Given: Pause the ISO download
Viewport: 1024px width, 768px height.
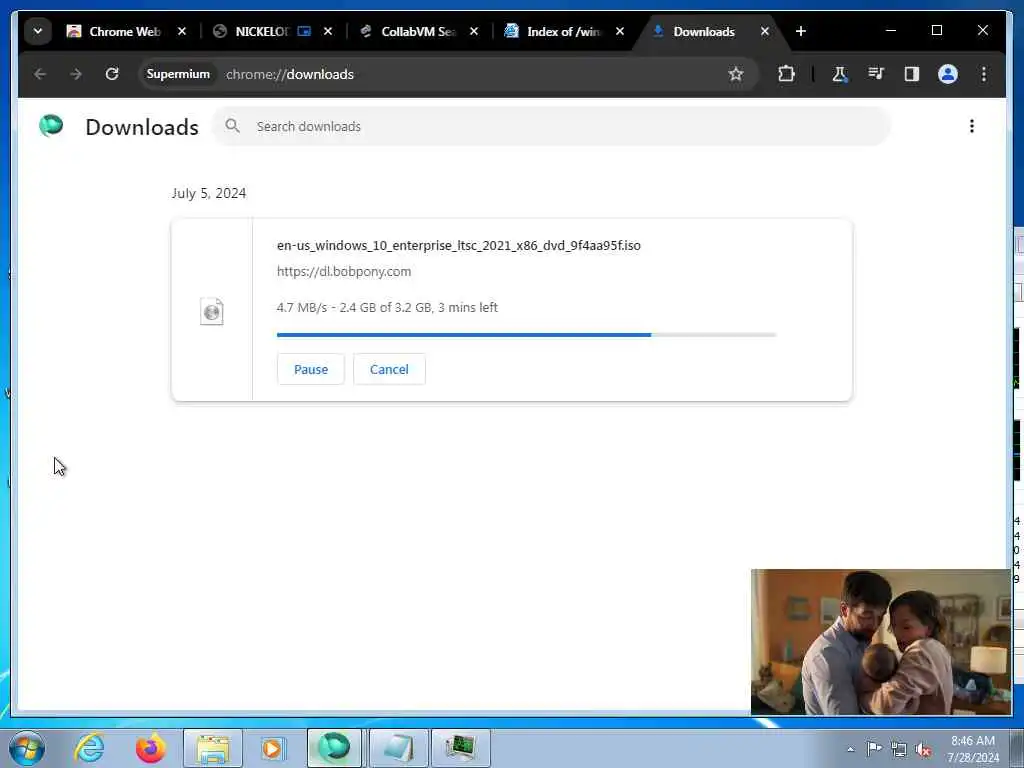Looking at the screenshot, I should (311, 369).
